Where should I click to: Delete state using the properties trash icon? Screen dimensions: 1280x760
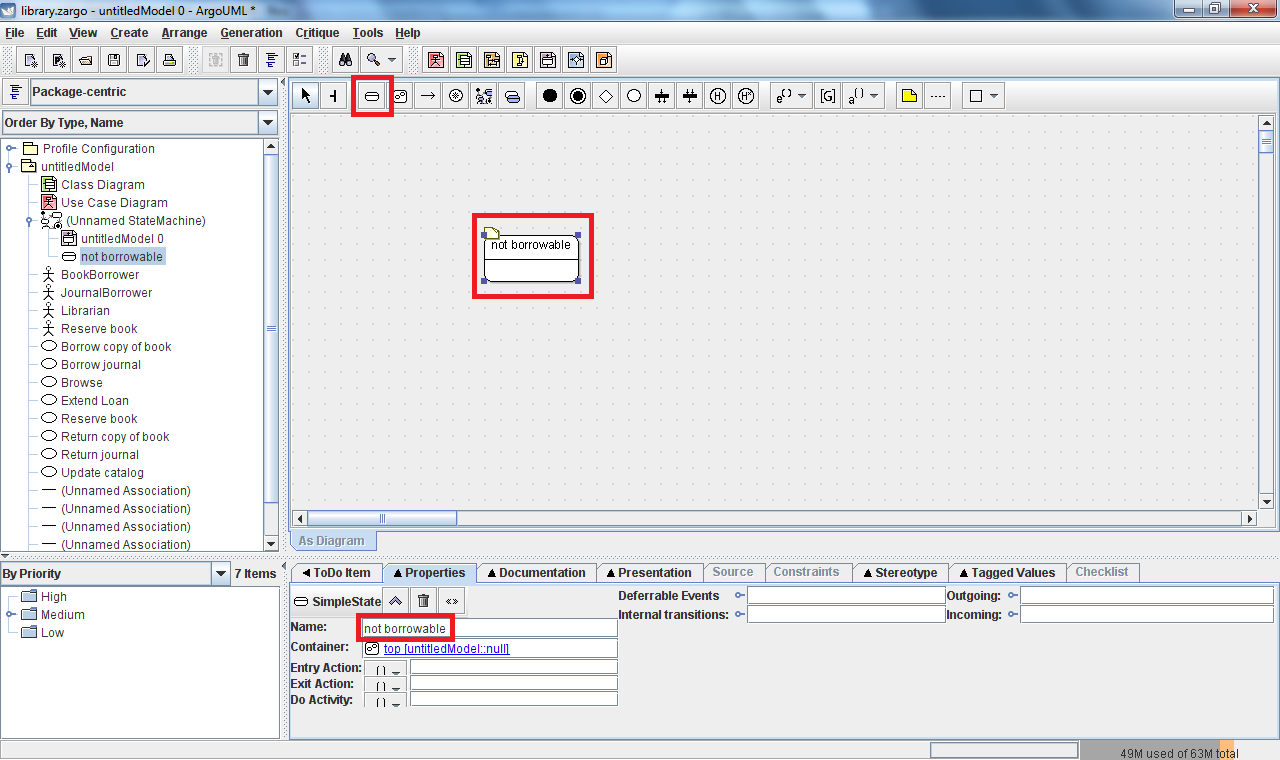coord(423,601)
